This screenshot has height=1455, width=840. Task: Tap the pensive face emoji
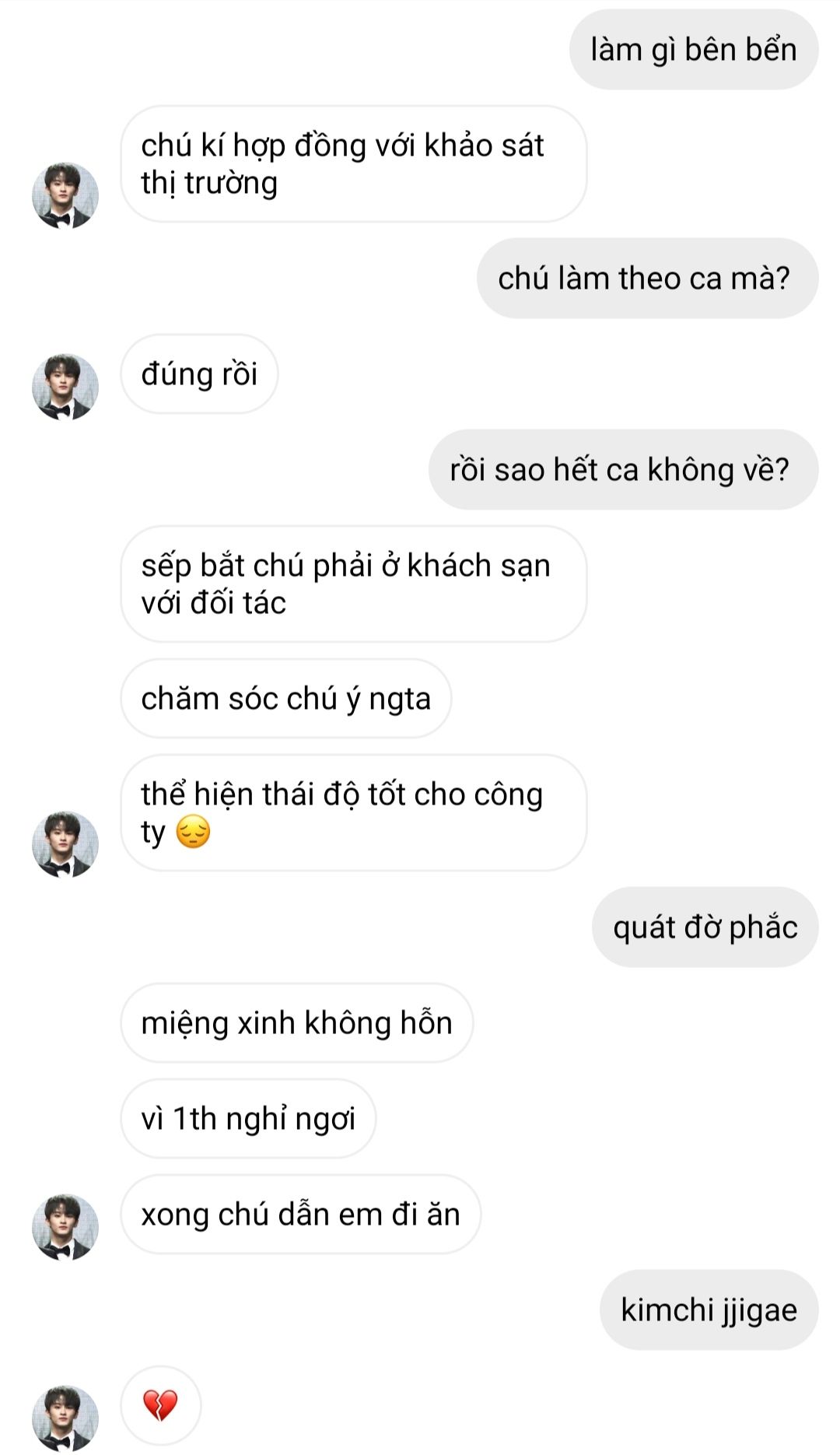[x=193, y=832]
